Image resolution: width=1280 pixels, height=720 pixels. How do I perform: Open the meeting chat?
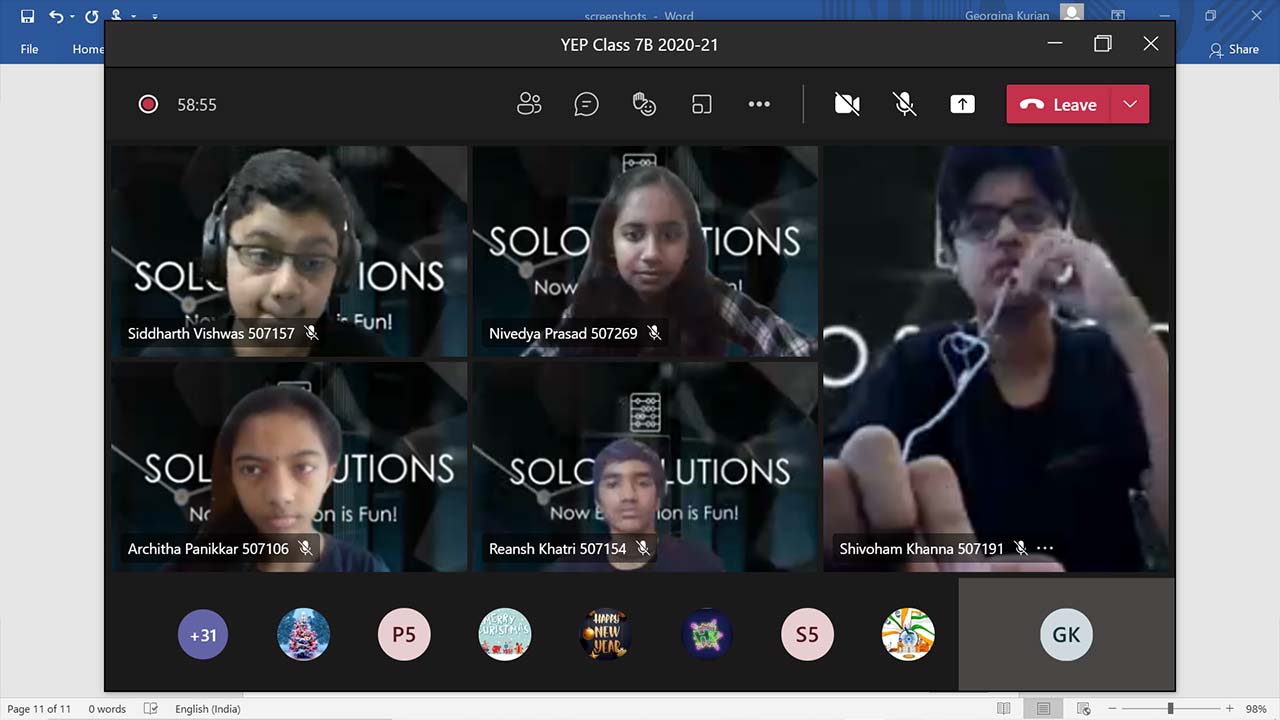[x=586, y=104]
